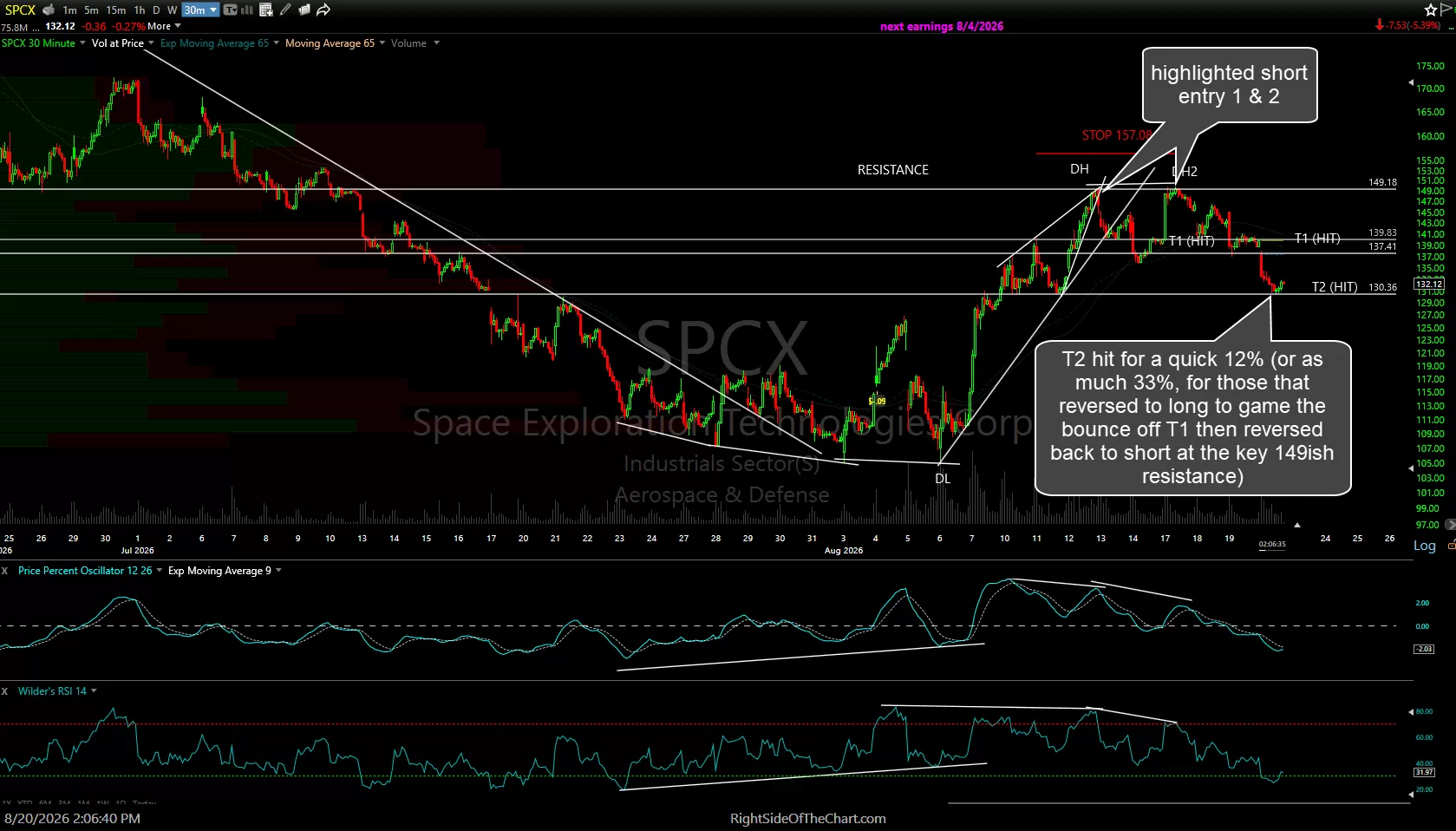This screenshot has height=831, width=1456.
Task: Click the Jul 2026 date axis label
Action: (138, 551)
